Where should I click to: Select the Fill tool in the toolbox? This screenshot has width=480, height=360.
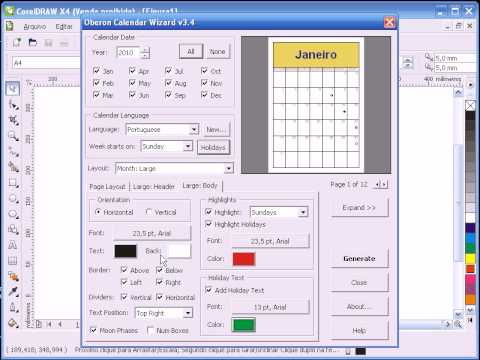coord(13,323)
